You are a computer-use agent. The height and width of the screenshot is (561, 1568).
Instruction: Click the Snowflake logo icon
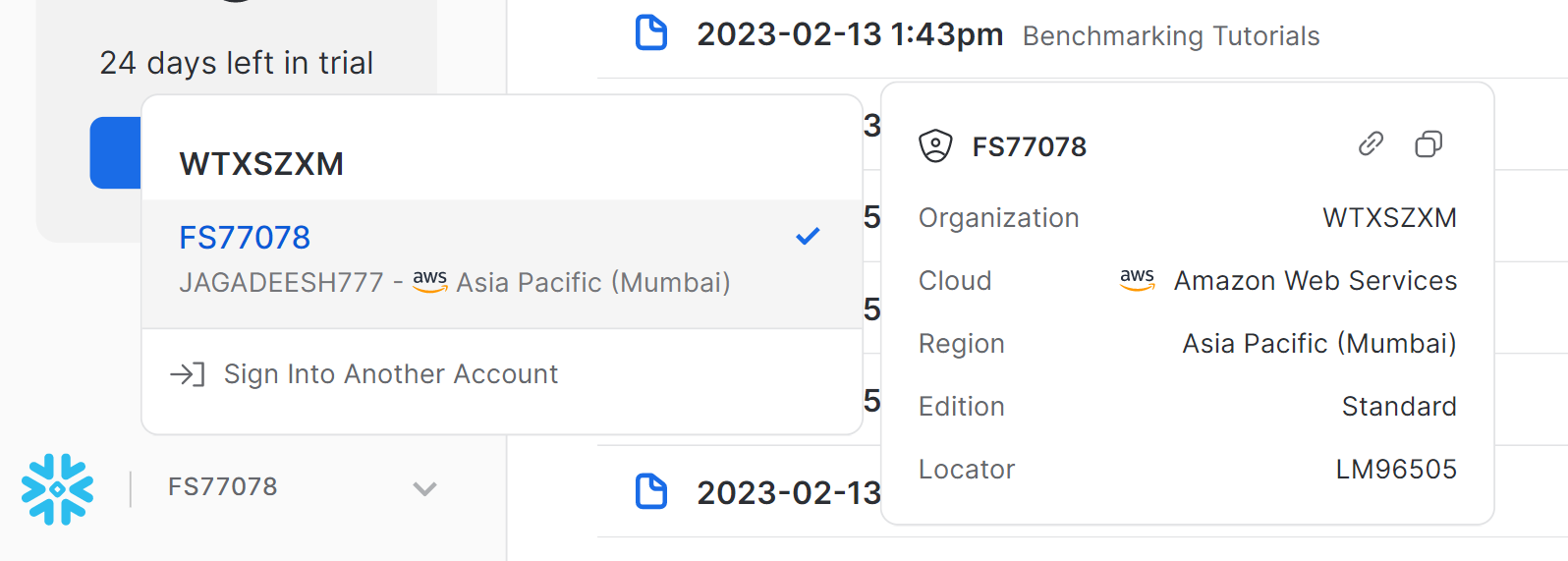click(57, 488)
